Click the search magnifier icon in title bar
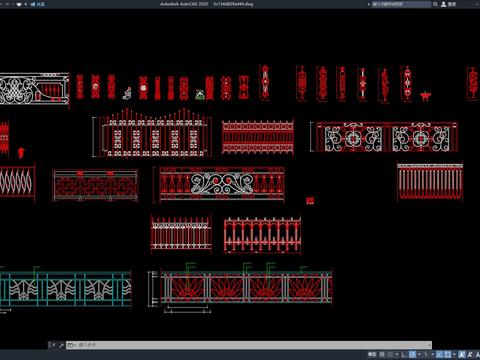480x360 pixels. 435,4
